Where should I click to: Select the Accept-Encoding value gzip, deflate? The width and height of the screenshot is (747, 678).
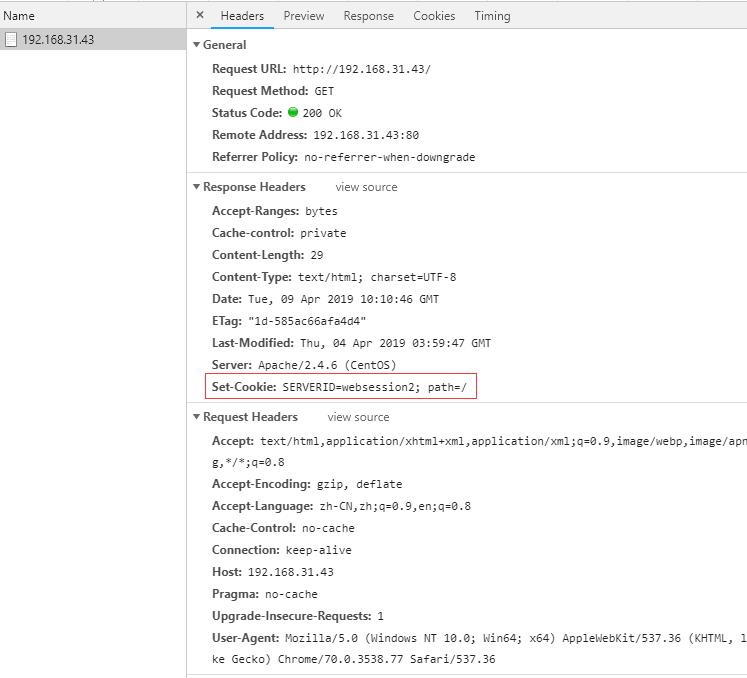360,484
